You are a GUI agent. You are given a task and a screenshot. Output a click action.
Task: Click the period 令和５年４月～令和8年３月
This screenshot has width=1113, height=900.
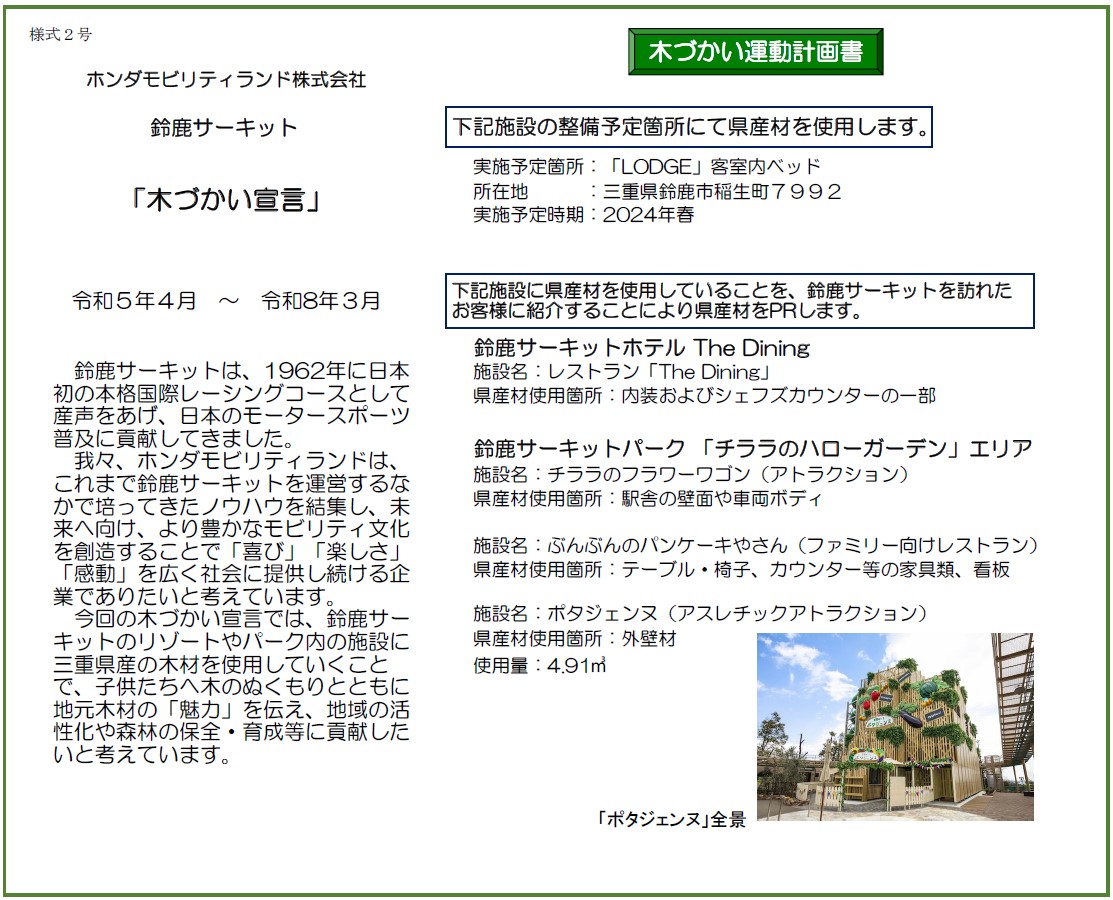coord(226,301)
